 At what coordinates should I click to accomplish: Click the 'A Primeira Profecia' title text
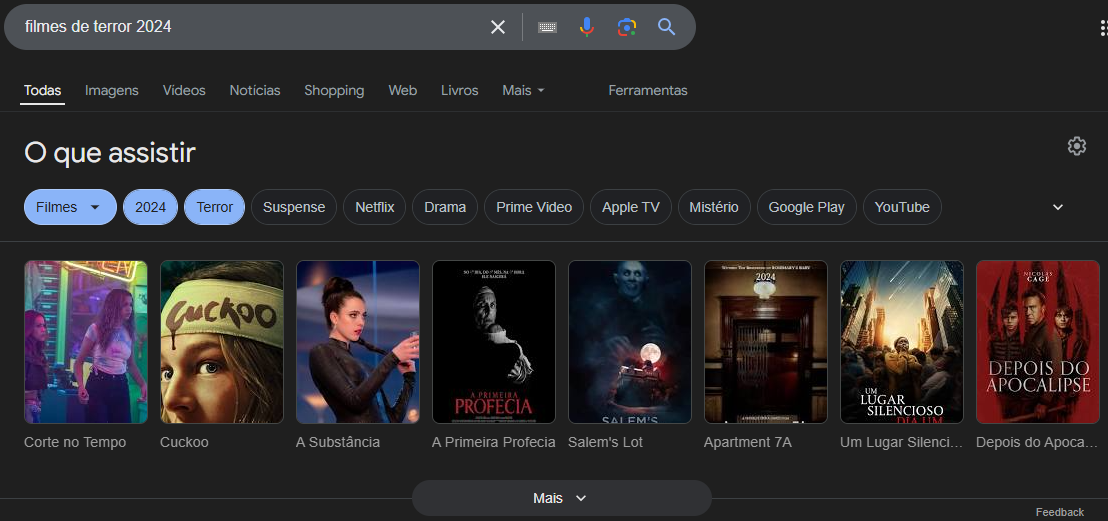point(494,443)
